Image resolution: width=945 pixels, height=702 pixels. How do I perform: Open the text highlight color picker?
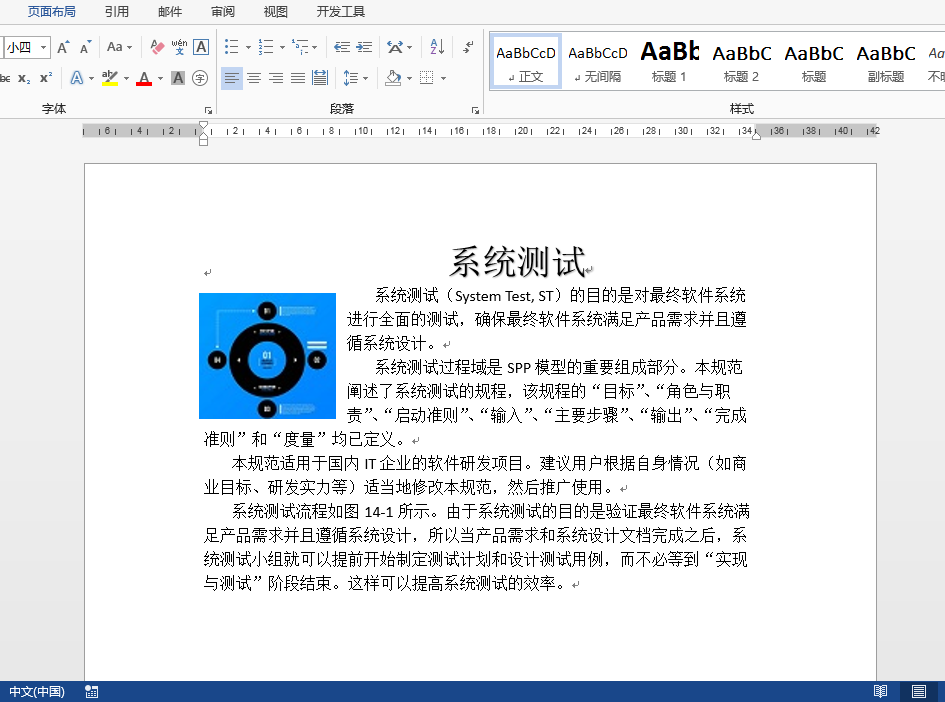coord(111,78)
